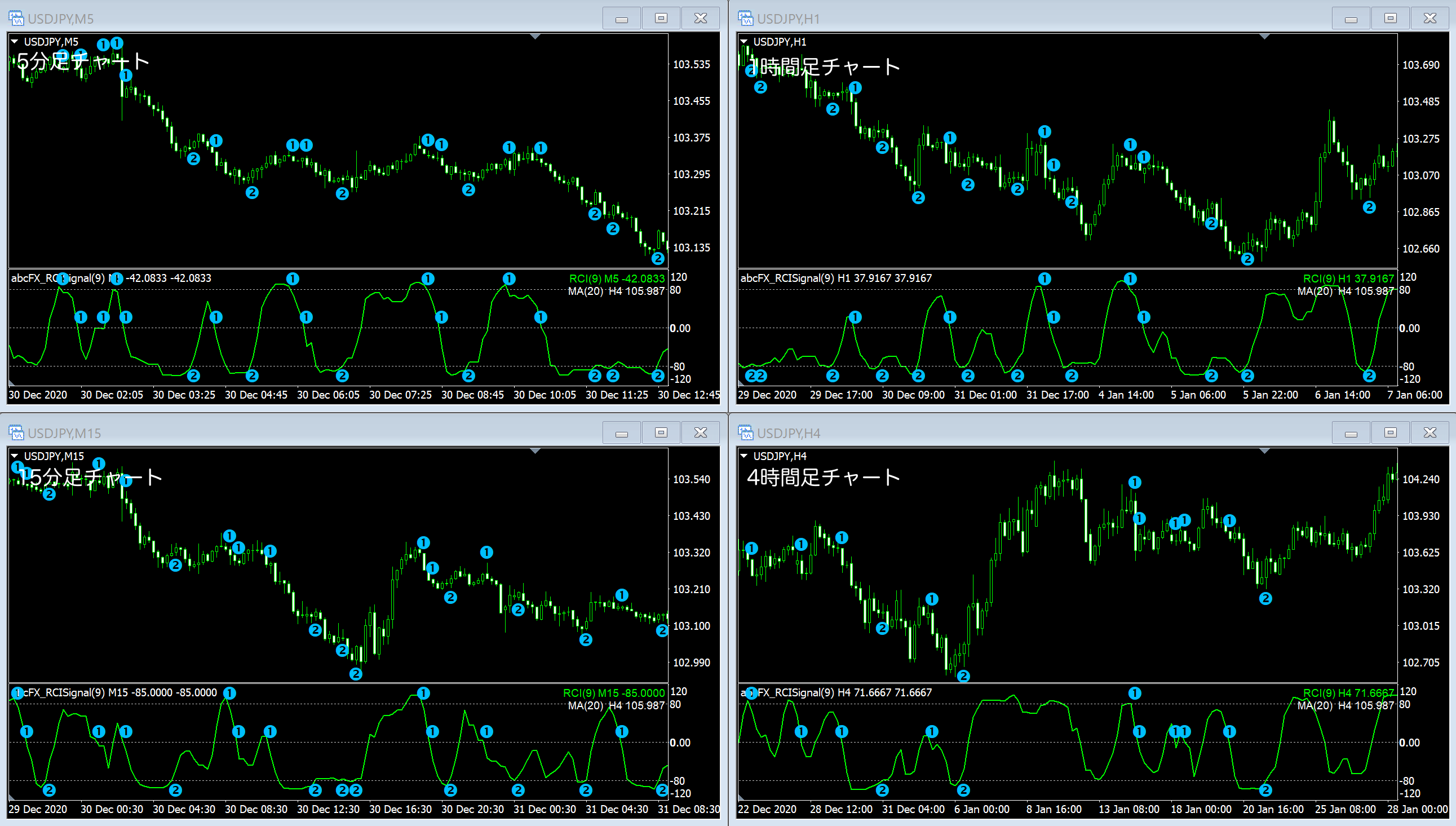1456x826 pixels.
Task: Switch to the USDJPY,H4 chart window
Action: click(x=1021, y=432)
